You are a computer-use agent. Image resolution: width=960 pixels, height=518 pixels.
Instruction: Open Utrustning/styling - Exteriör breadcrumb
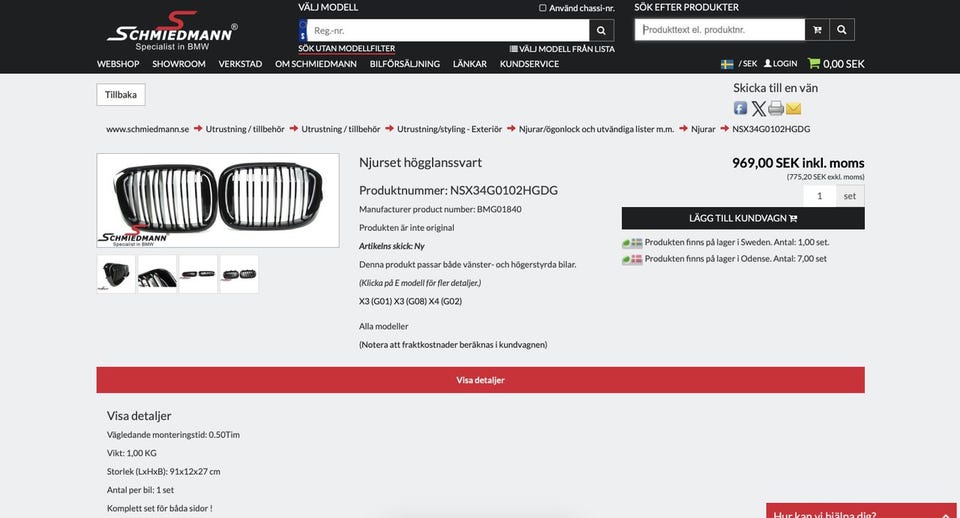point(449,129)
